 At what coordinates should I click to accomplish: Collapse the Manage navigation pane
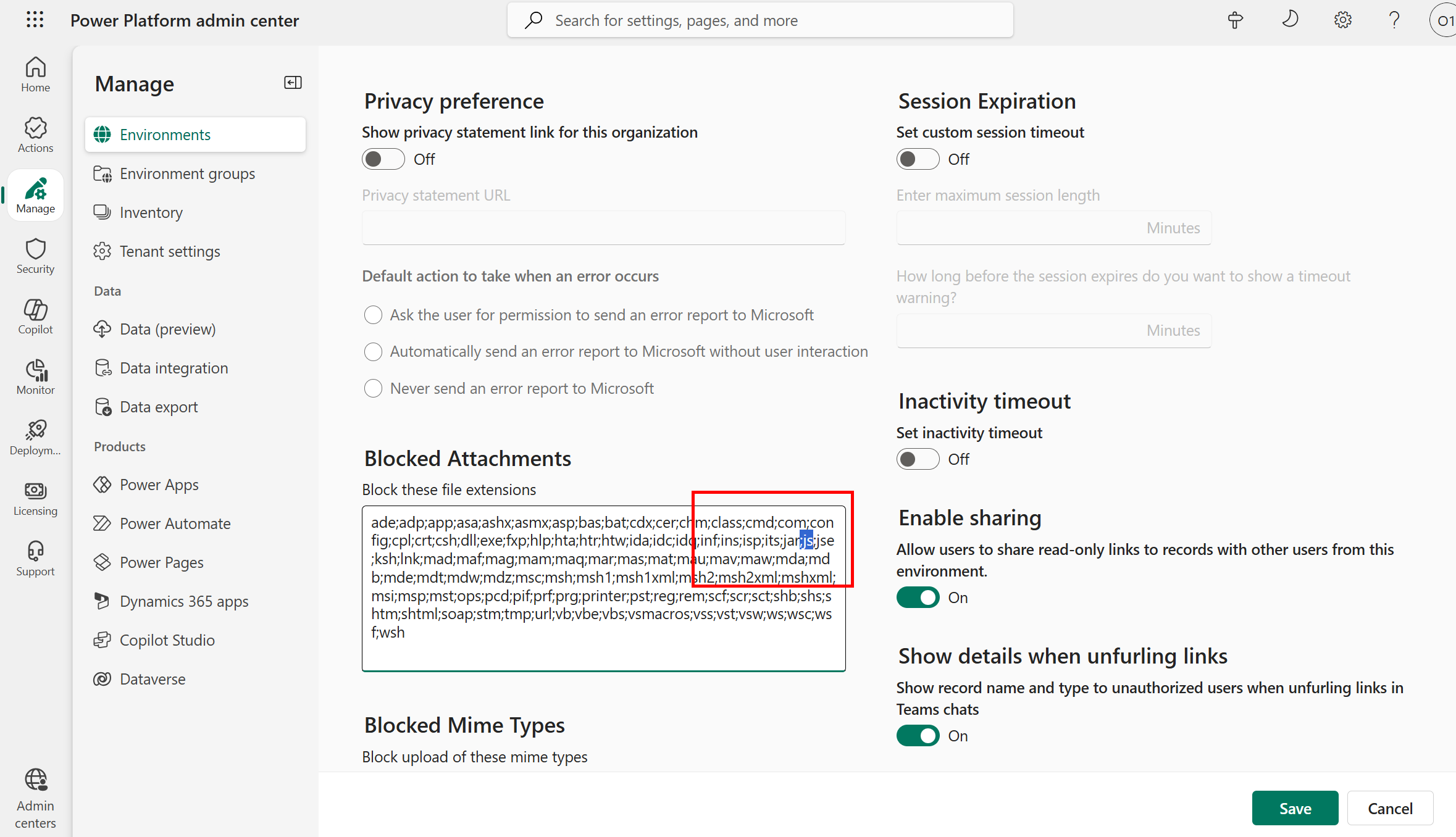click(x=293, y=82)
